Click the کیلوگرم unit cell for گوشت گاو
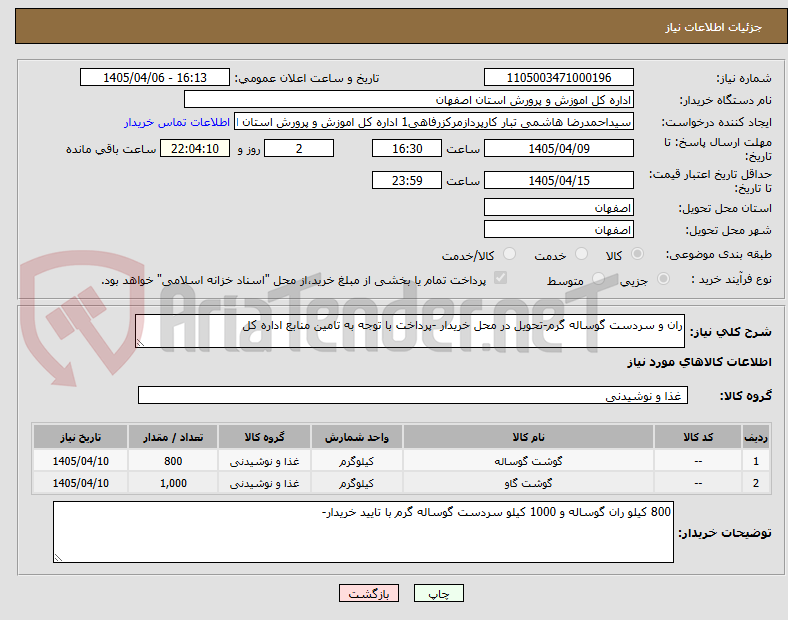This screenshot has width=788, height=620. click(x=356, y=483)
